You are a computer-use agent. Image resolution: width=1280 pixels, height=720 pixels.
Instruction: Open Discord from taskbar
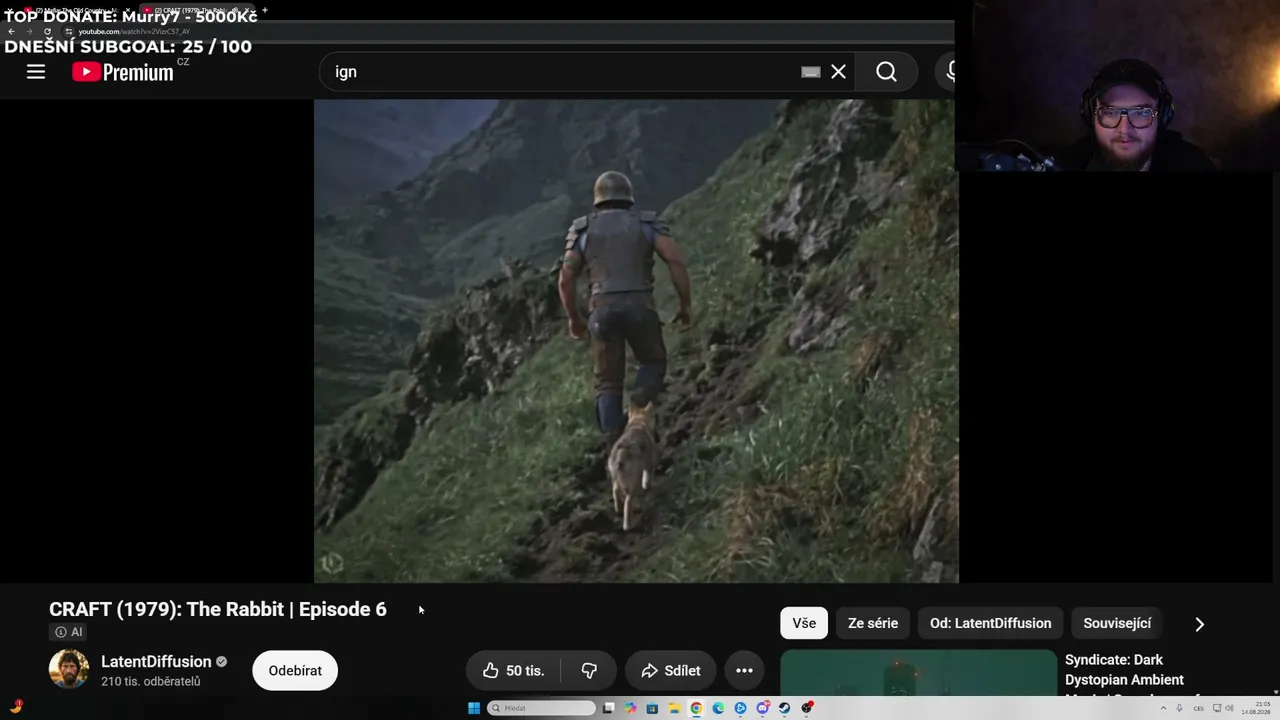tap(762, 708)
